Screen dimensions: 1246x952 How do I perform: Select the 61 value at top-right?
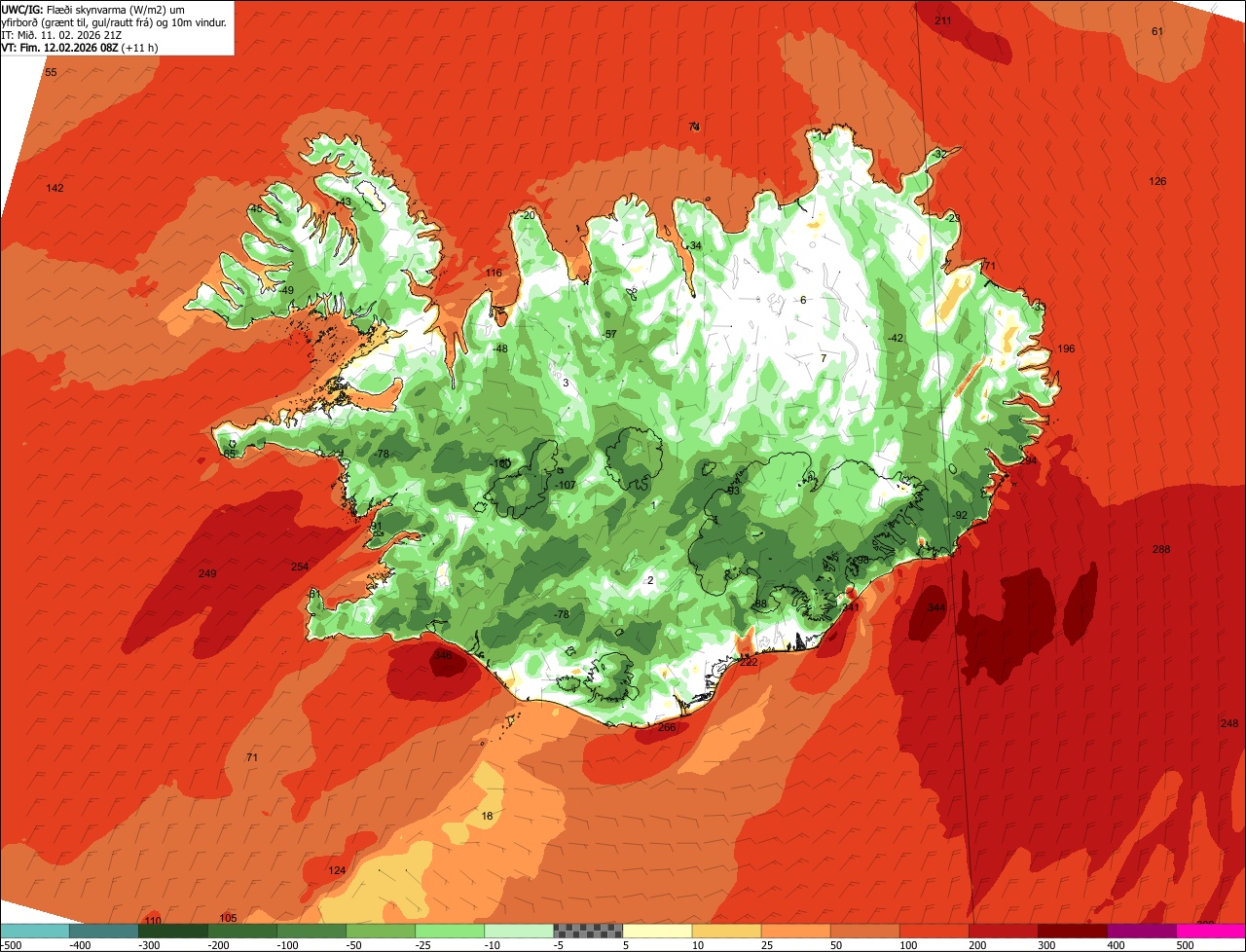(x=1157, y=31)
